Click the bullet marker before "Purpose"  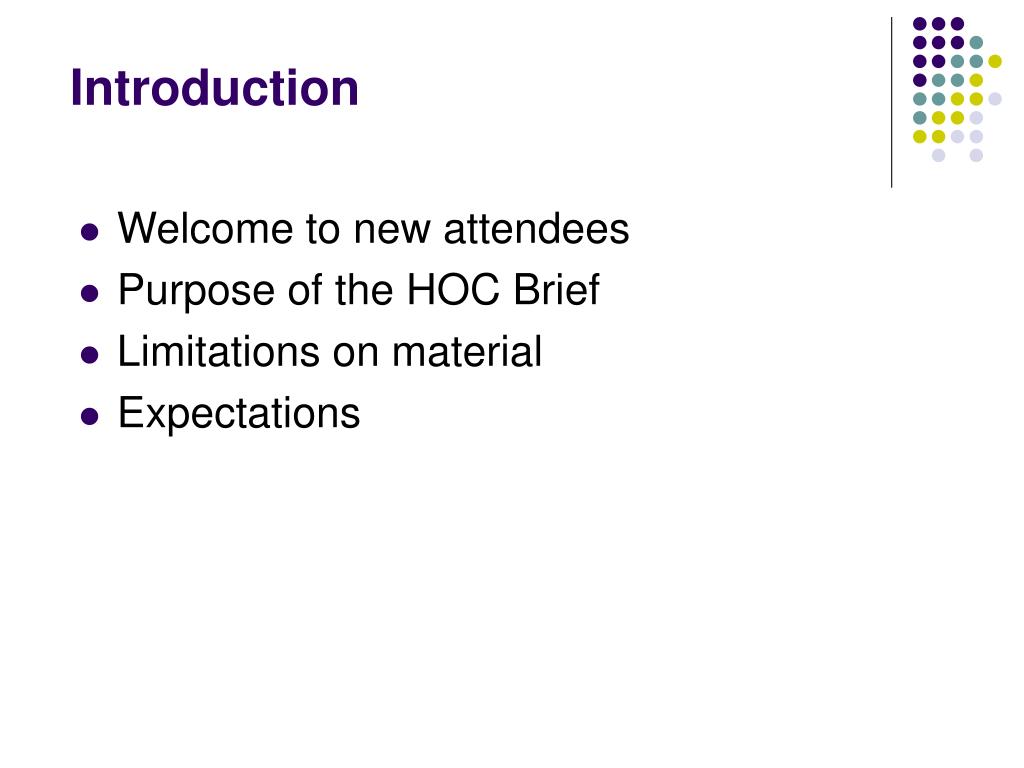(89, 293)
